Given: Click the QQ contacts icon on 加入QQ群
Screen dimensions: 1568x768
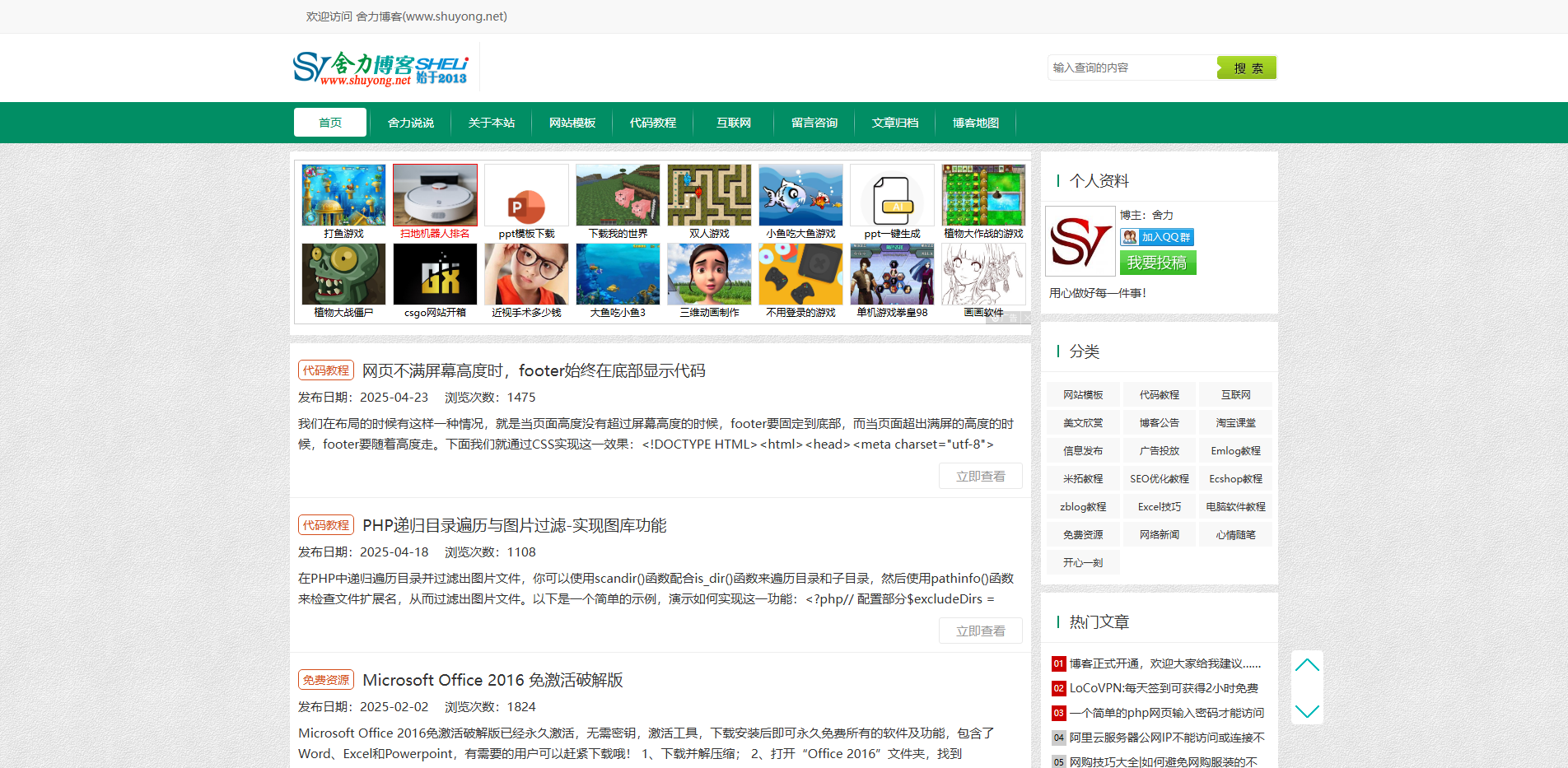Looking at the screenshot, I should pyautogui.click(x=1130, y=236).
